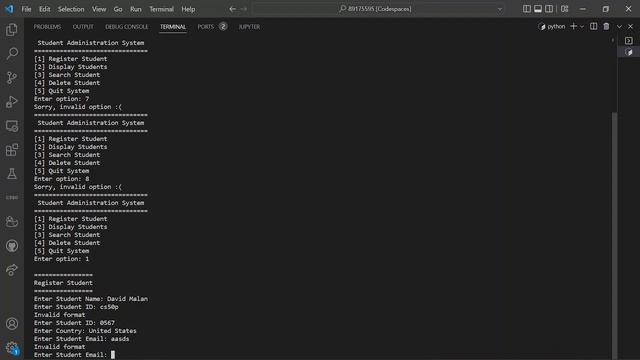Open Source Control view

pyautogui.click(x=12, y=78)
